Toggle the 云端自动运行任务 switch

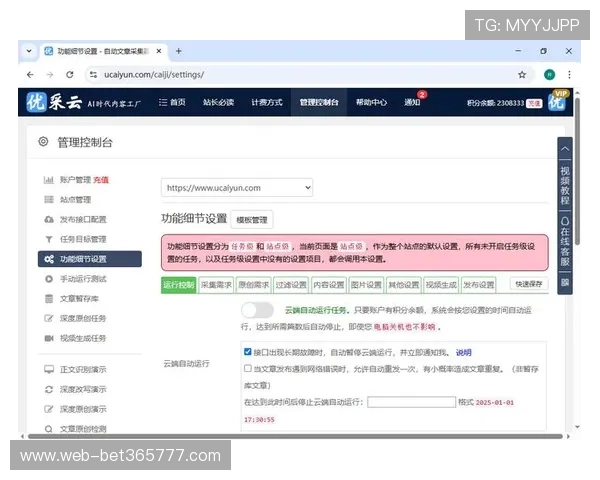pos(258,310)
